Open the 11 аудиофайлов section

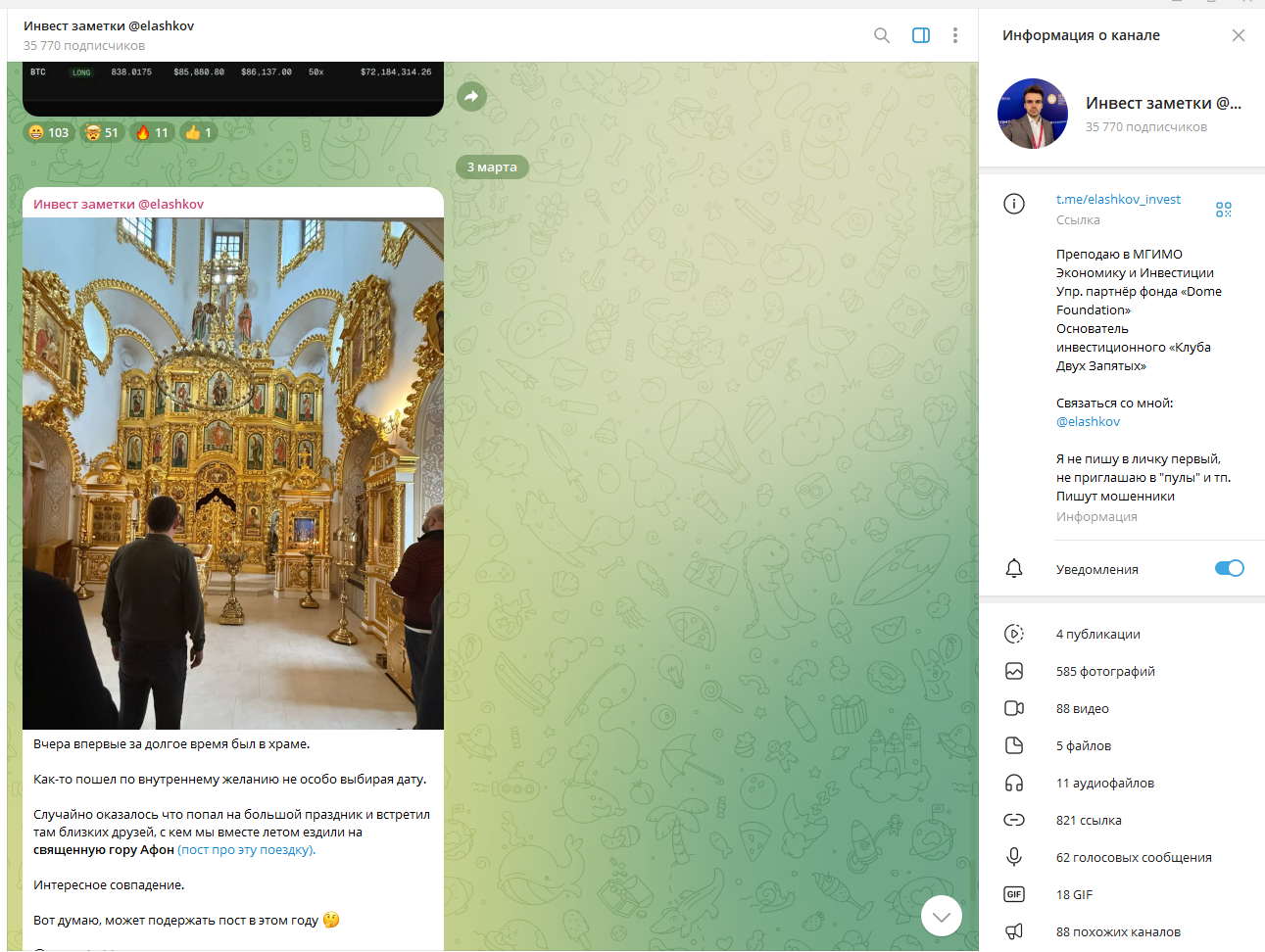pos(1122,783)
